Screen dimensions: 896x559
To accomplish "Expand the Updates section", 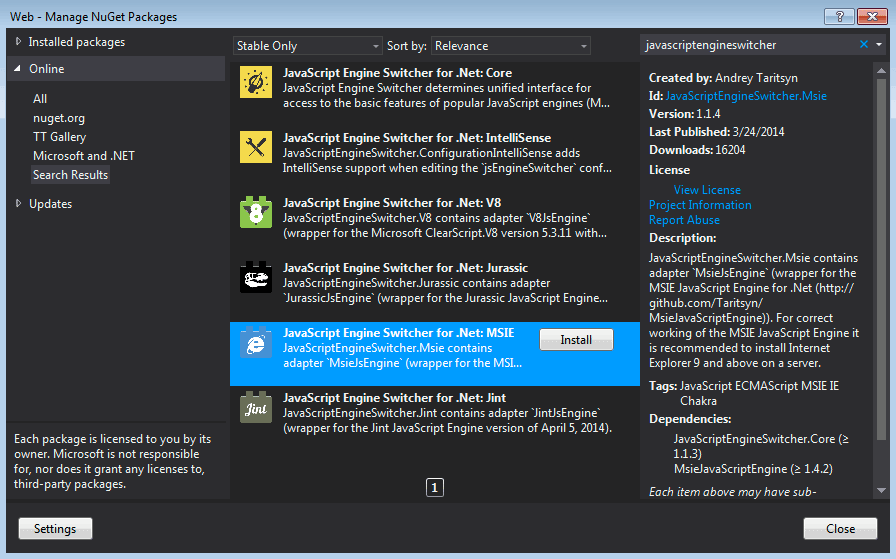I will pyautogui.click(x=18, y=203).
